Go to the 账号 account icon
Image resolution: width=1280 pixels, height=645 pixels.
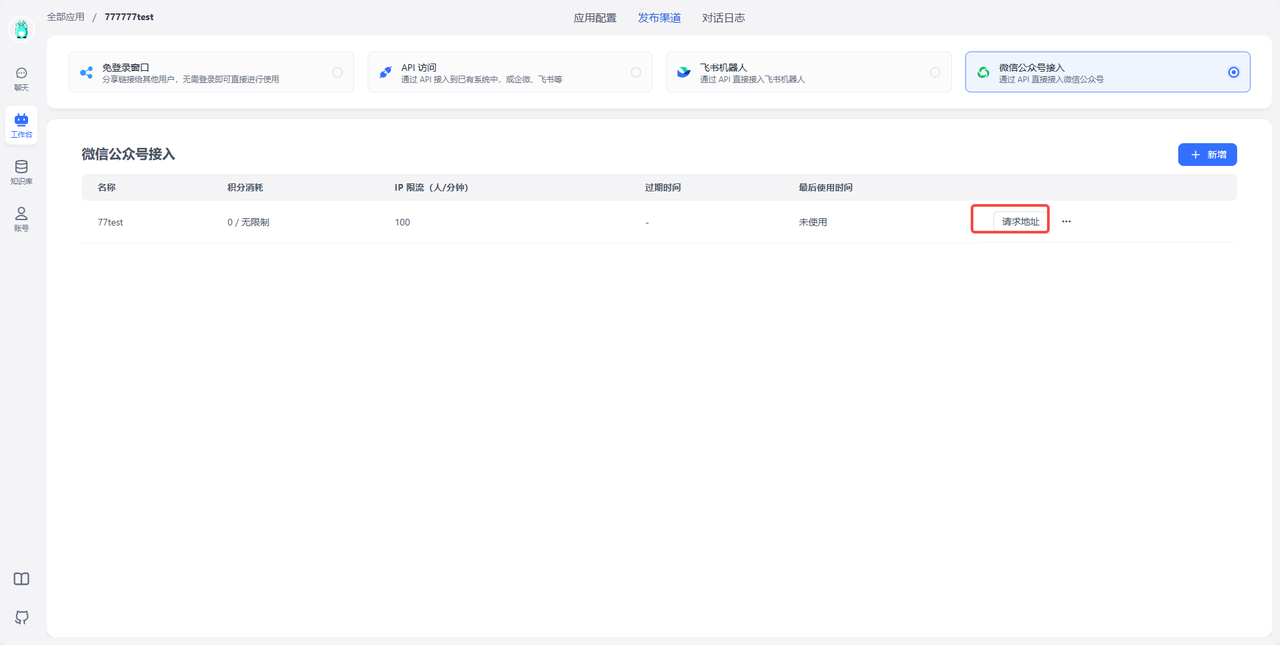tap(21, 219)
